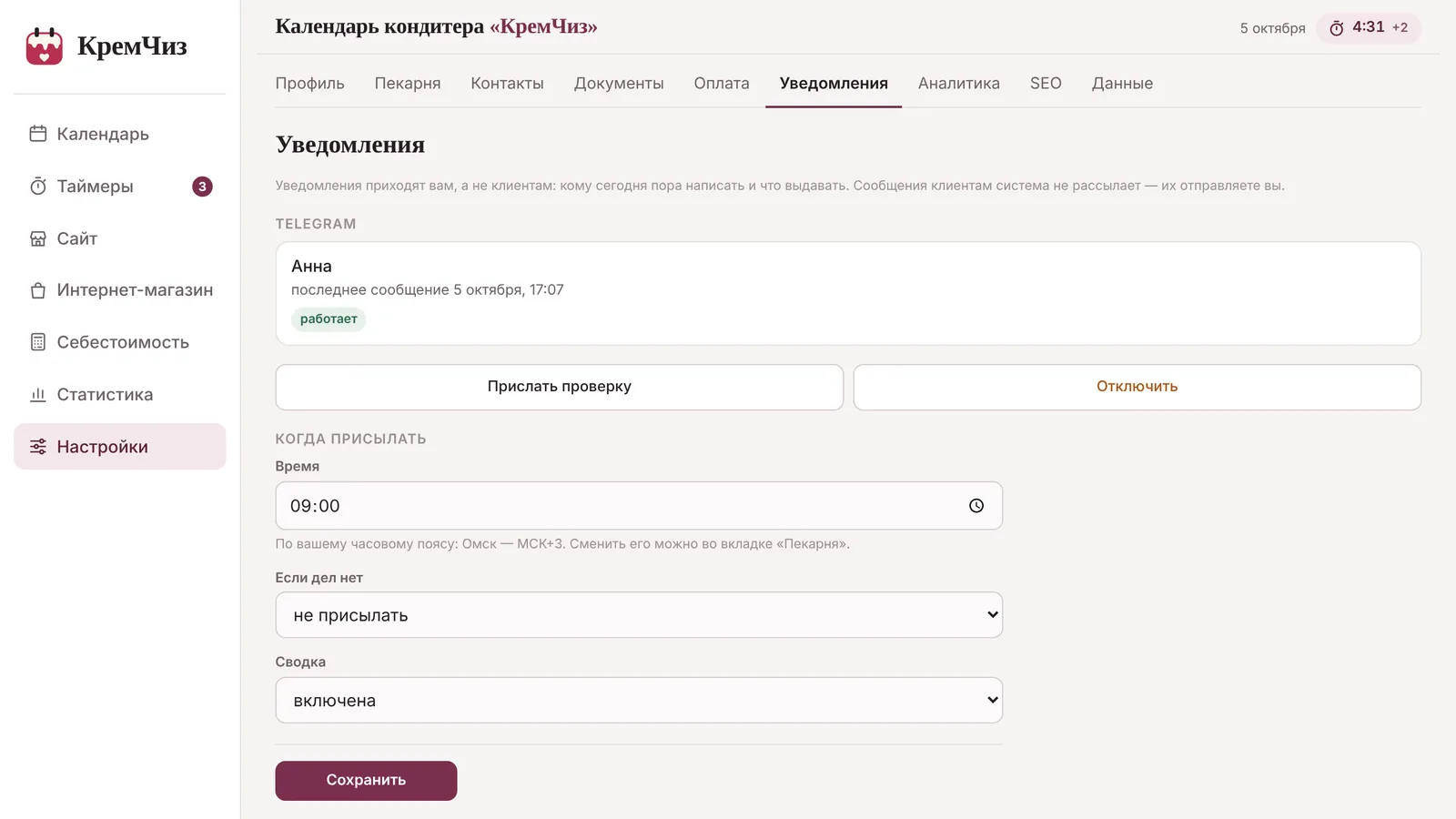Click the «5 октября» date in header
Viewport: 1456px width, 819px height.
point(1272,28)
